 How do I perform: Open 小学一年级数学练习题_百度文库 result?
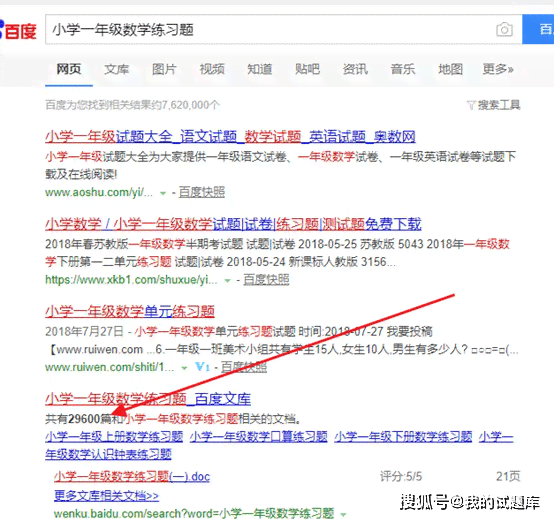pyautogui.click(x=148, y=399)
